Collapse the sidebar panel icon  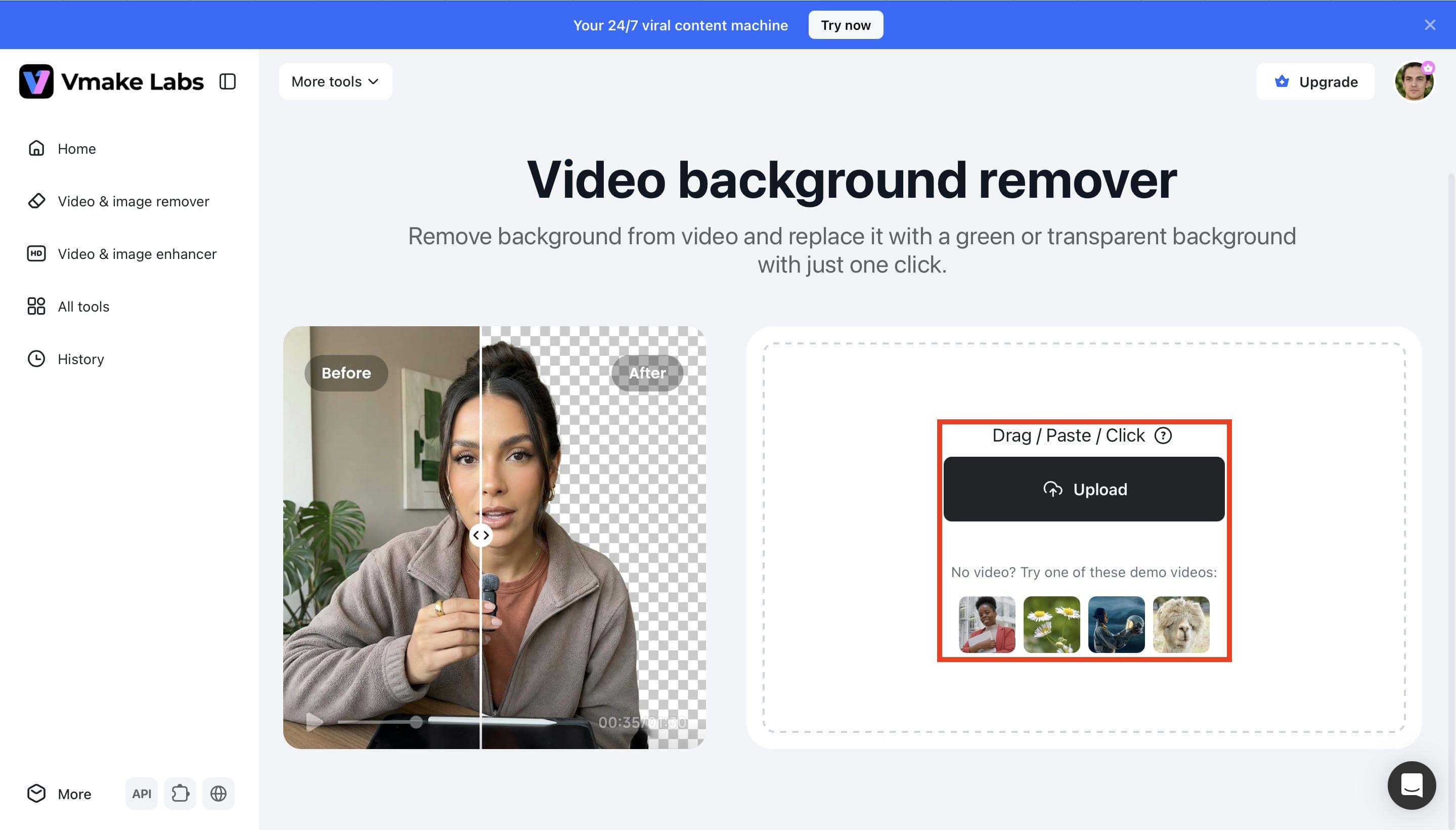228,81
